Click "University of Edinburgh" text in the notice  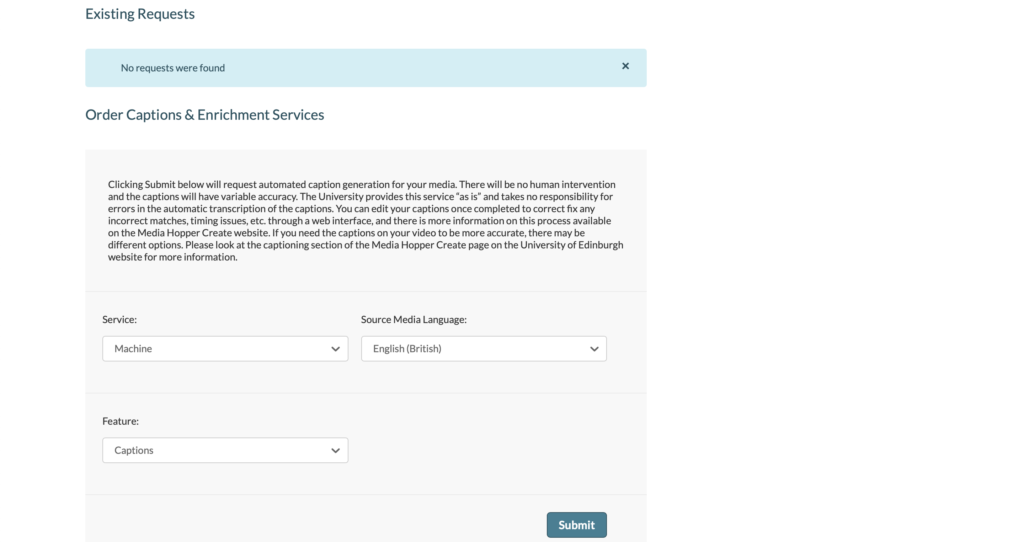pos(575,245)
